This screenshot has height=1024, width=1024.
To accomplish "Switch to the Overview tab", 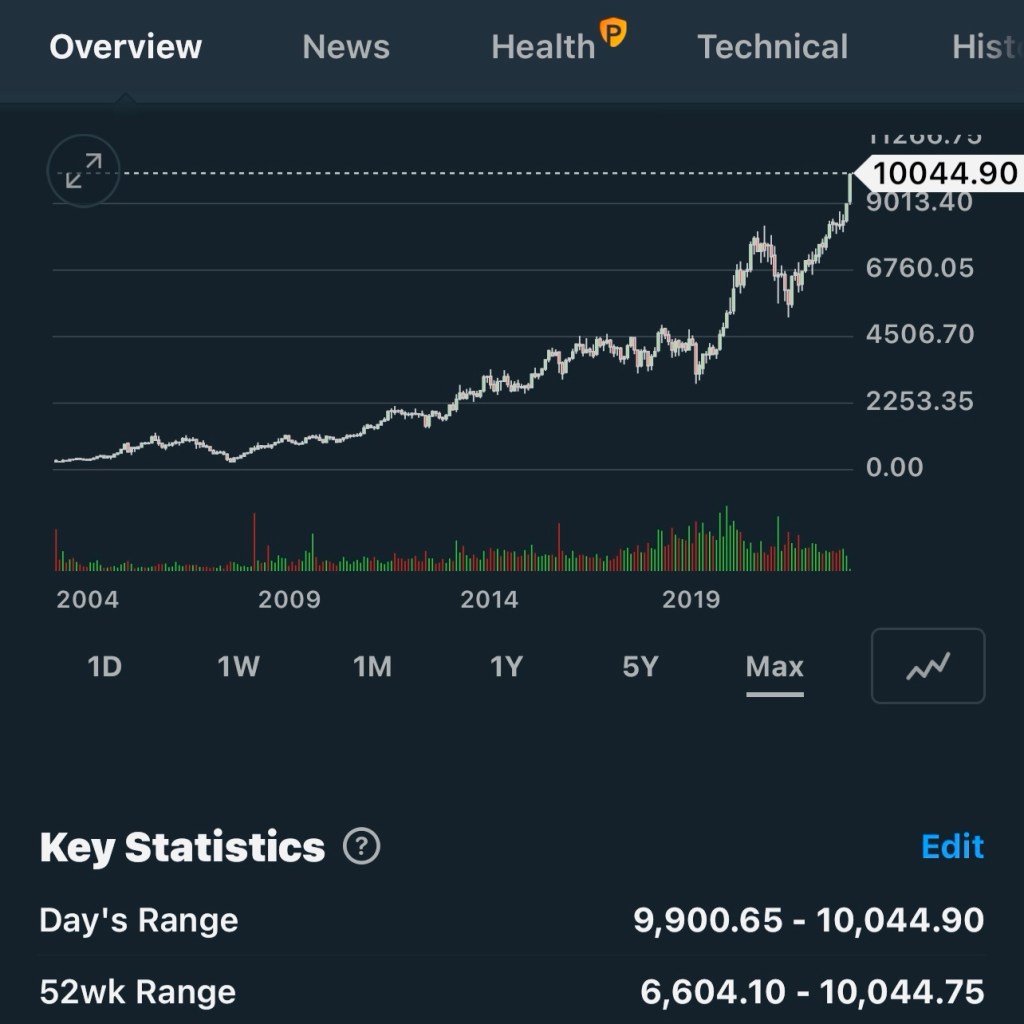I will click(x=126, y=47).
